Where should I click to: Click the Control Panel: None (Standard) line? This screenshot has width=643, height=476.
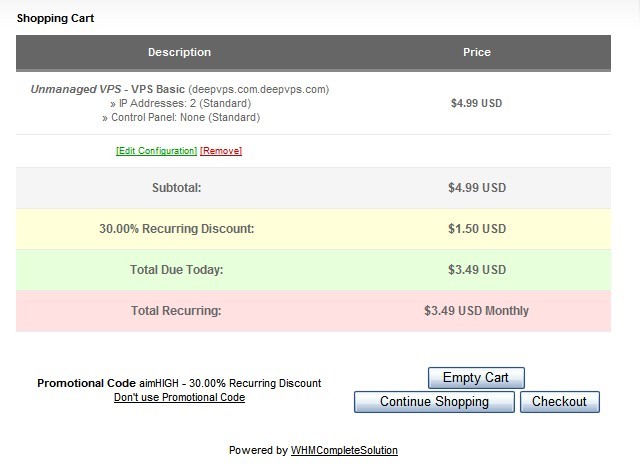(x=180, y=117)
